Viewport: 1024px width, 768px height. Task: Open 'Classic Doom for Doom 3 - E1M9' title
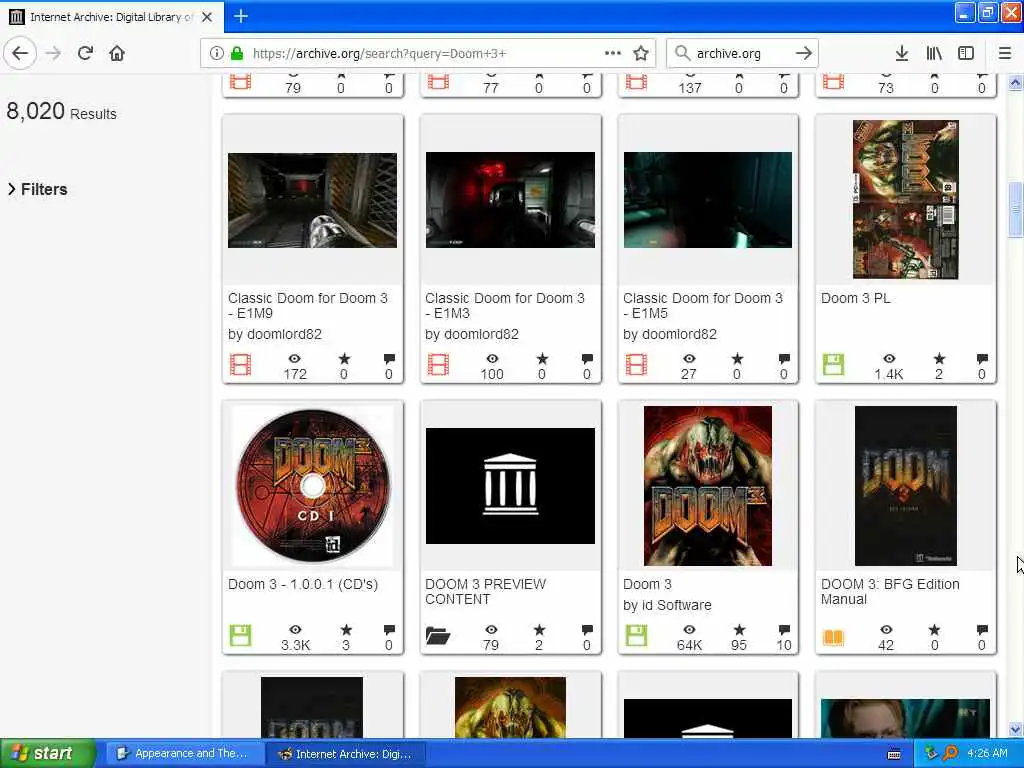(x=308, y=306)
